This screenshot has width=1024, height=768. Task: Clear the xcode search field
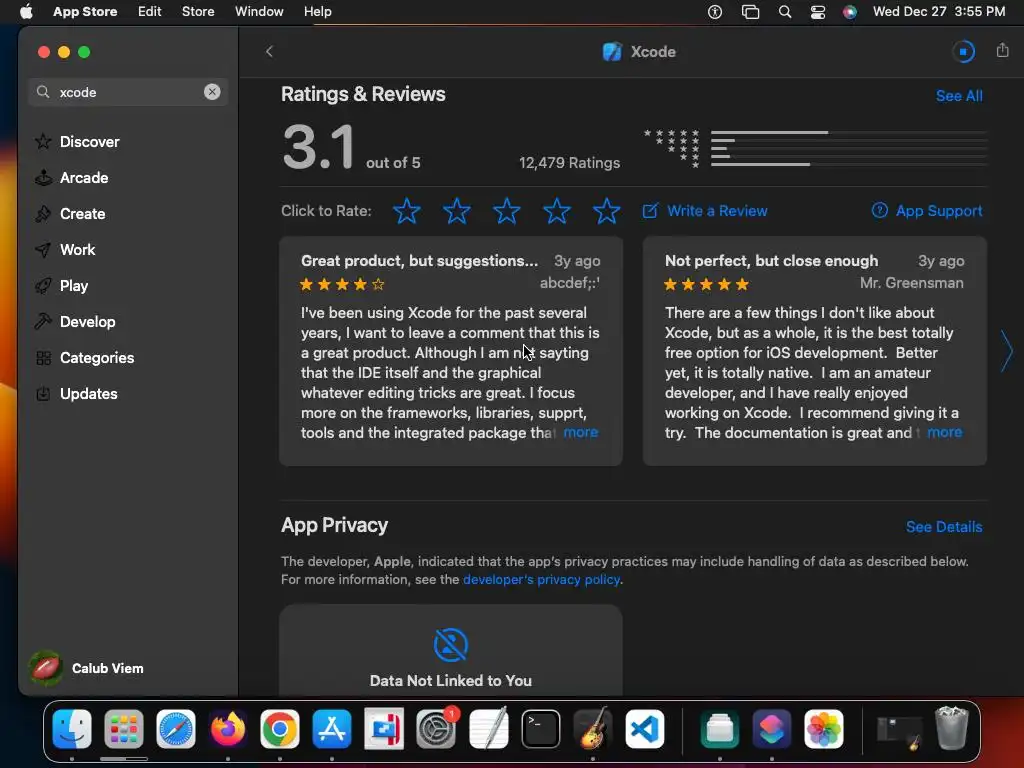(x=212, y=92)
